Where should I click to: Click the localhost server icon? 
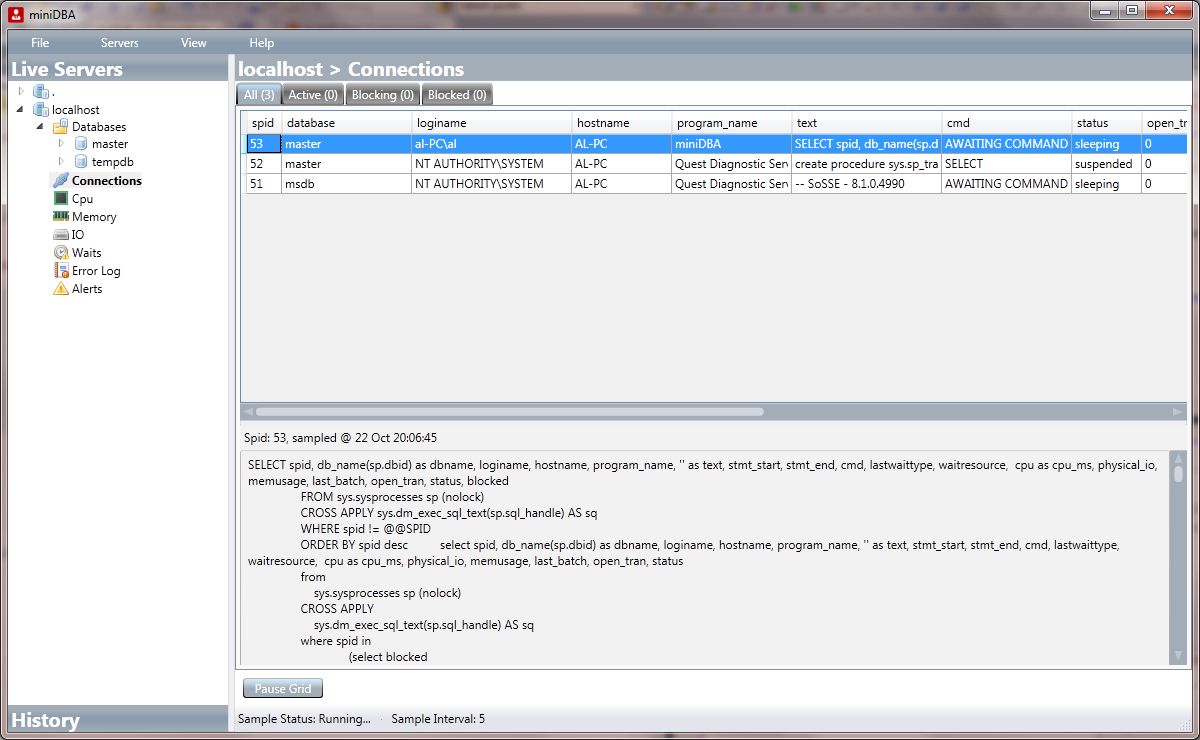click(41, 109)
